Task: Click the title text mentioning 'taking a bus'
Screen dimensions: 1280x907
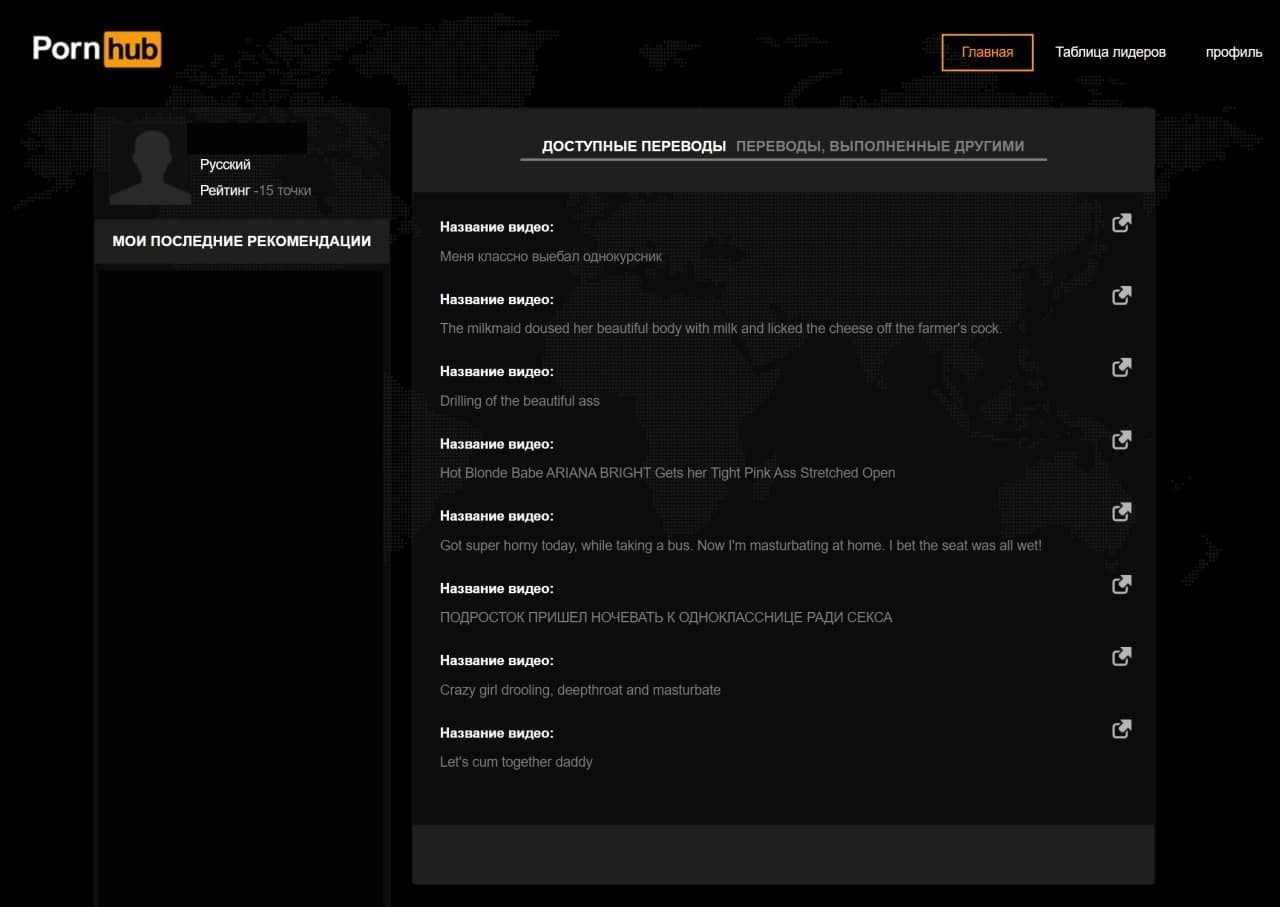Action: 740,545
